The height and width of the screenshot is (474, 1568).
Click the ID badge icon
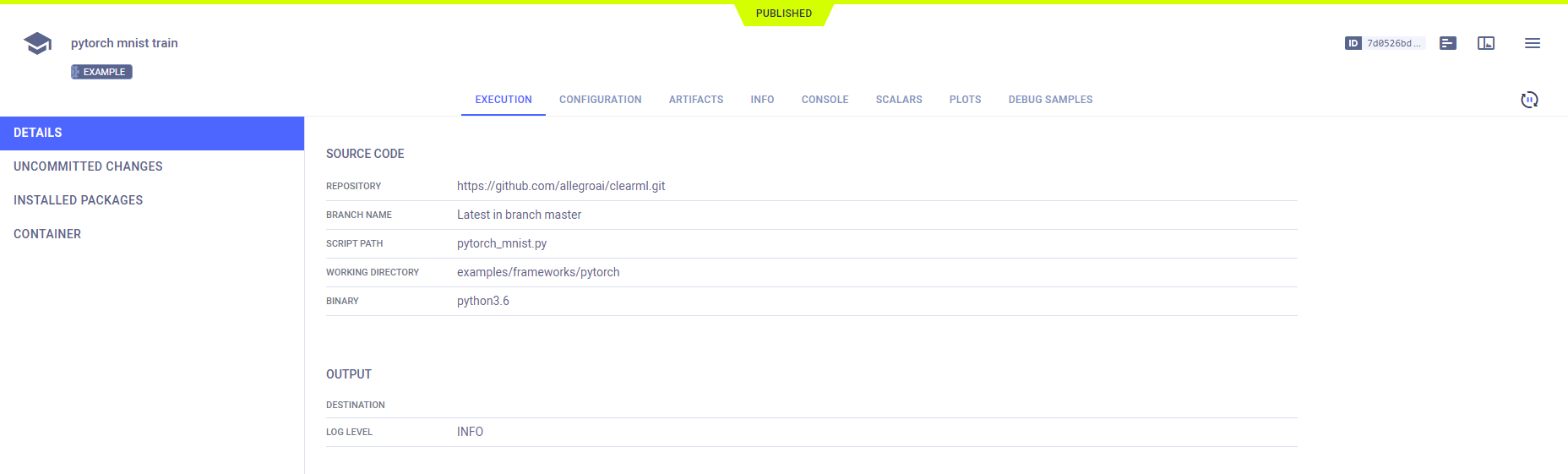[x=1353, y=43]
